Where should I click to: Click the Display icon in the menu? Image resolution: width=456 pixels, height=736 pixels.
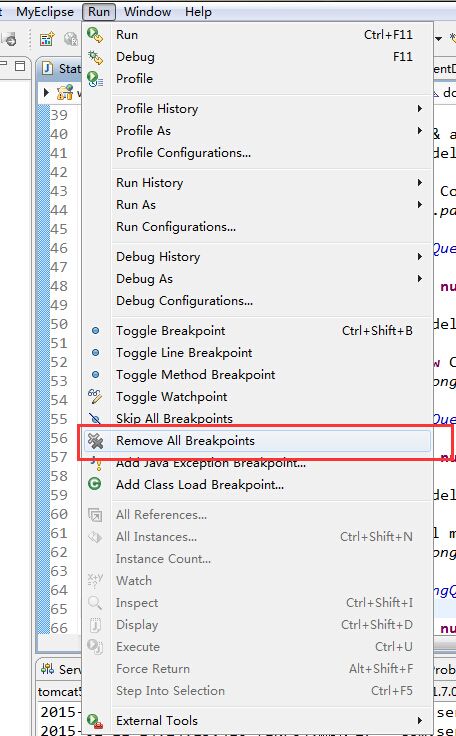click(x=95, y=625)
